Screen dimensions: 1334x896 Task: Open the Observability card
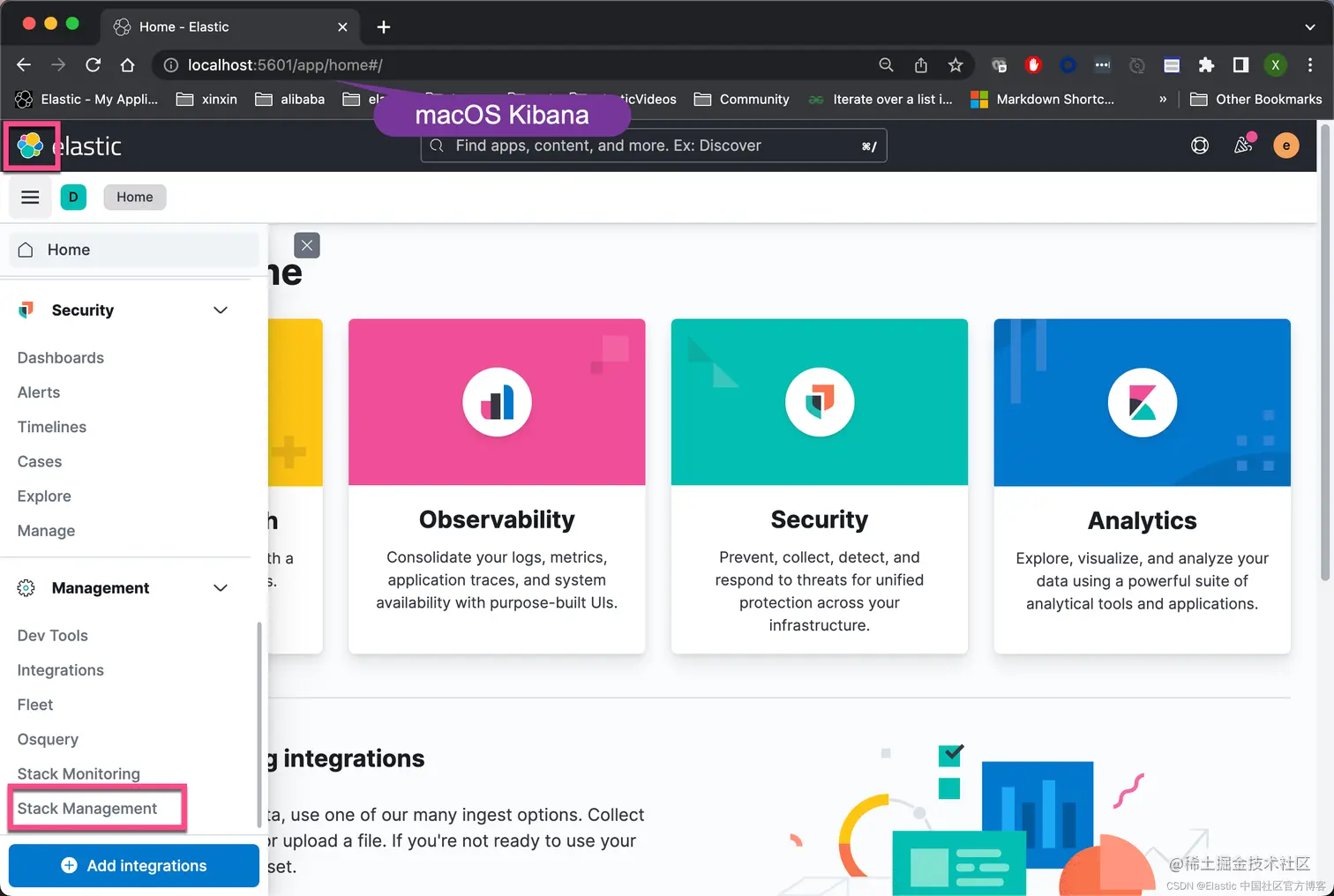click(x=497, y=486)
